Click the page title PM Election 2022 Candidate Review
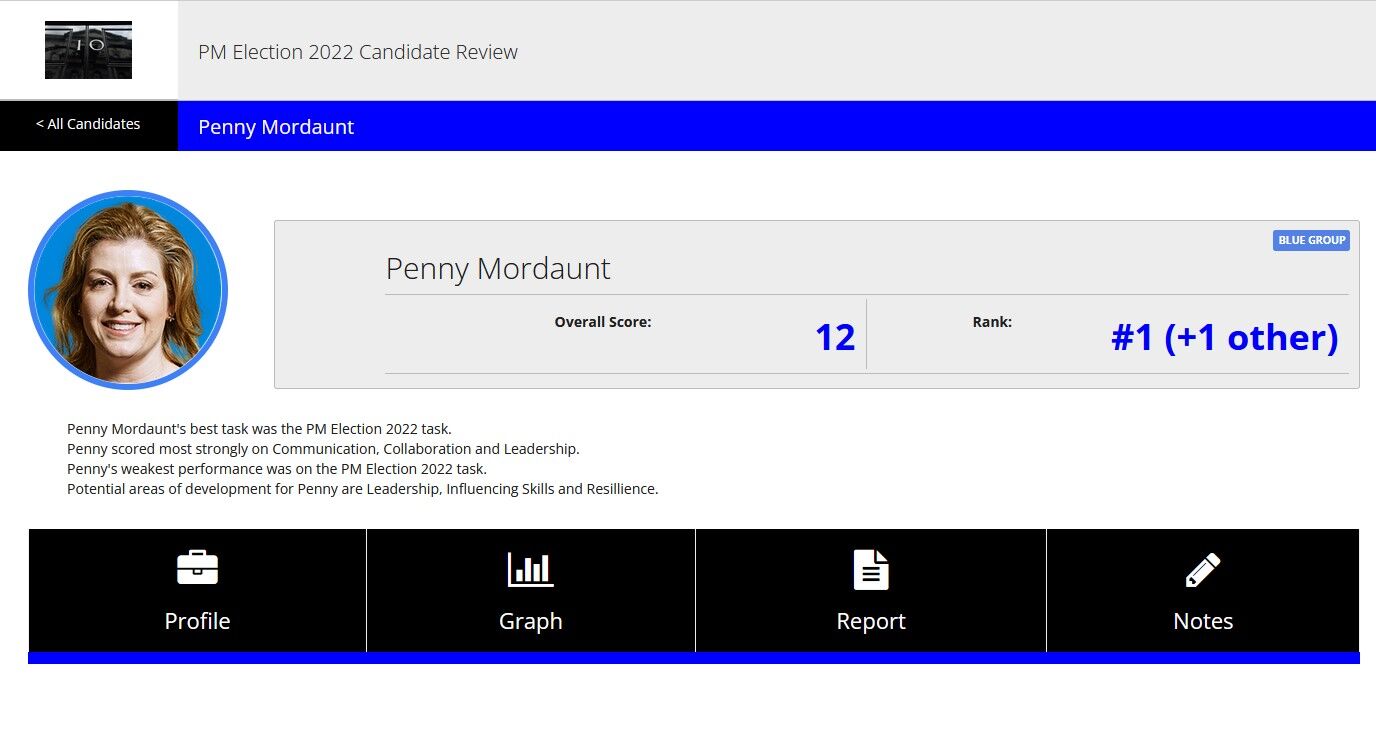Image resolution: width=1376 pixels, height=738 pixels. tap(358, 52)
